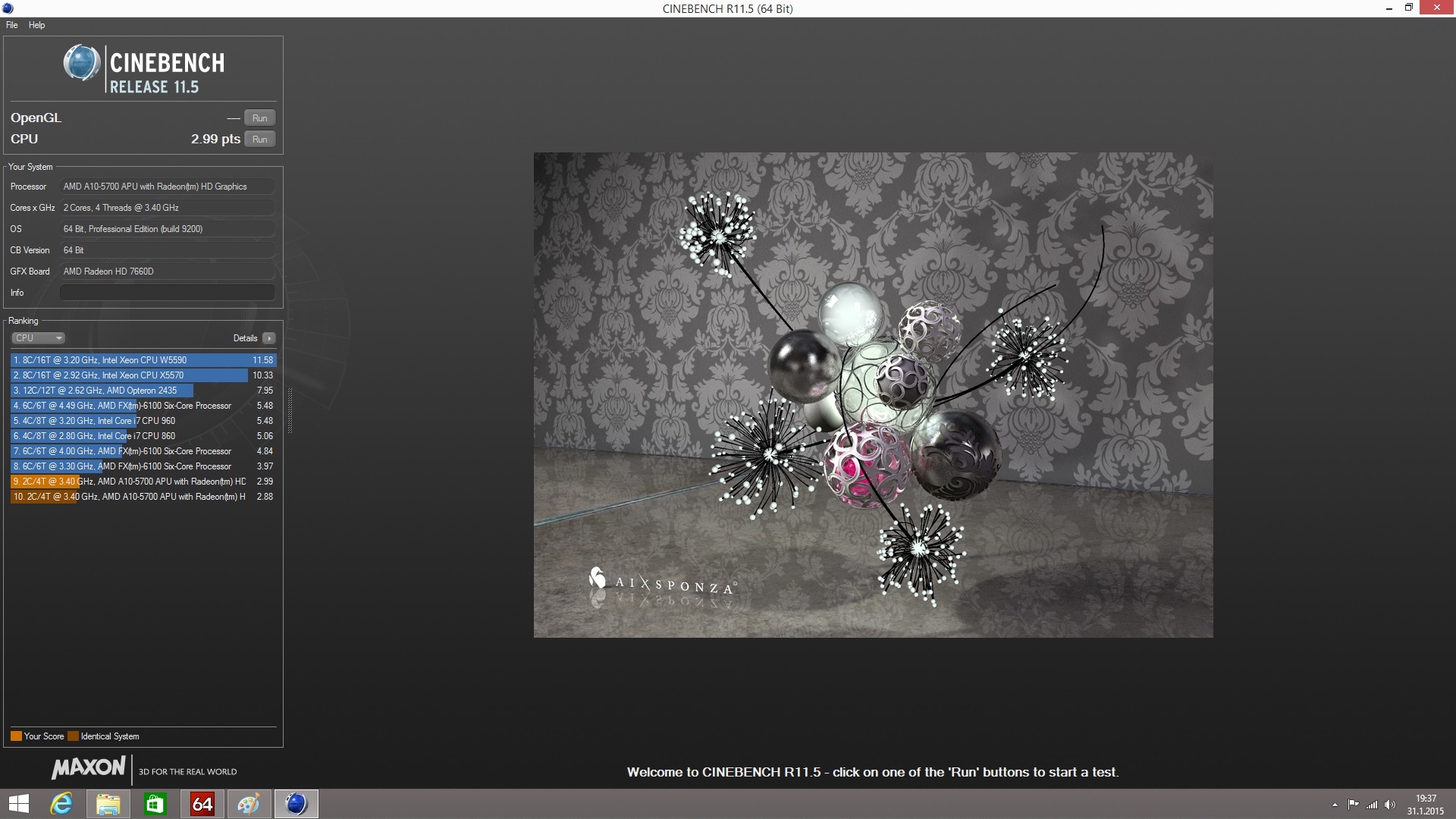
Task: Select the Xeon W5590 ranking entry
Action: [x=143, y=360]
